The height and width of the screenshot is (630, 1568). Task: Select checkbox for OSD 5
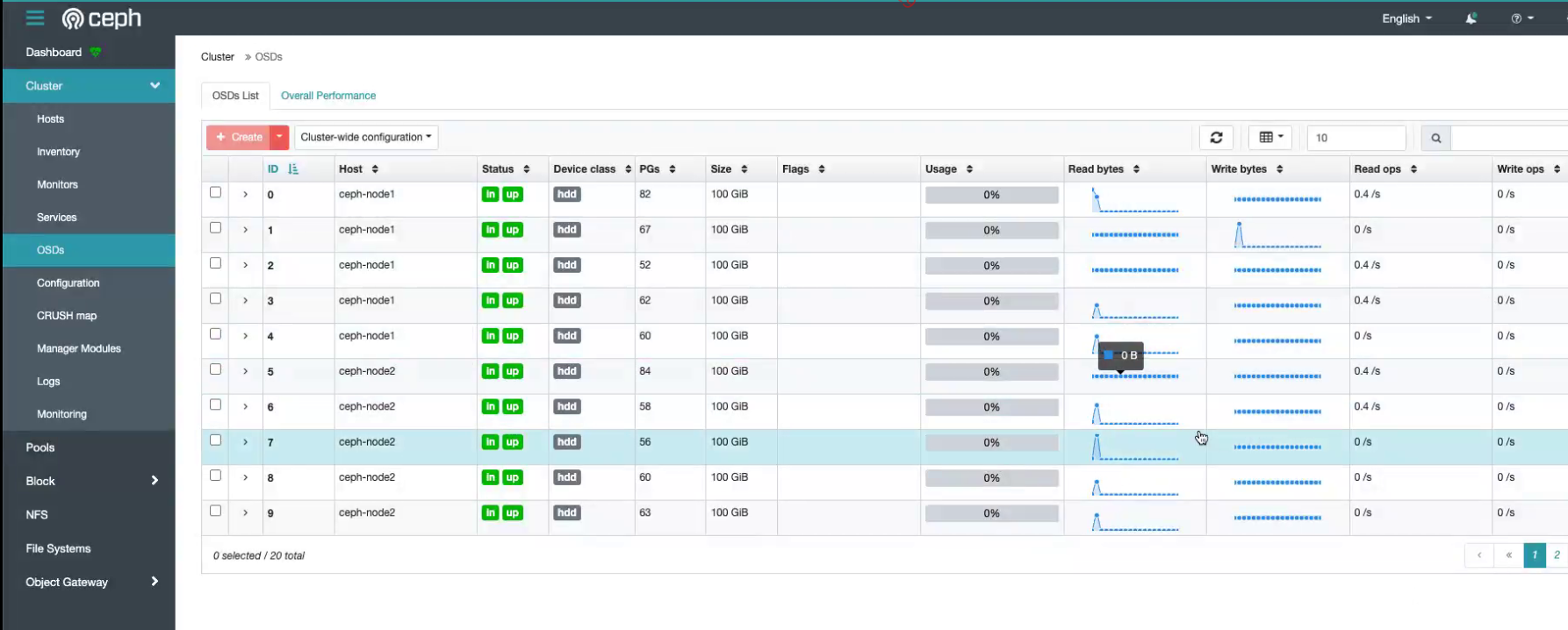point(215,369)
